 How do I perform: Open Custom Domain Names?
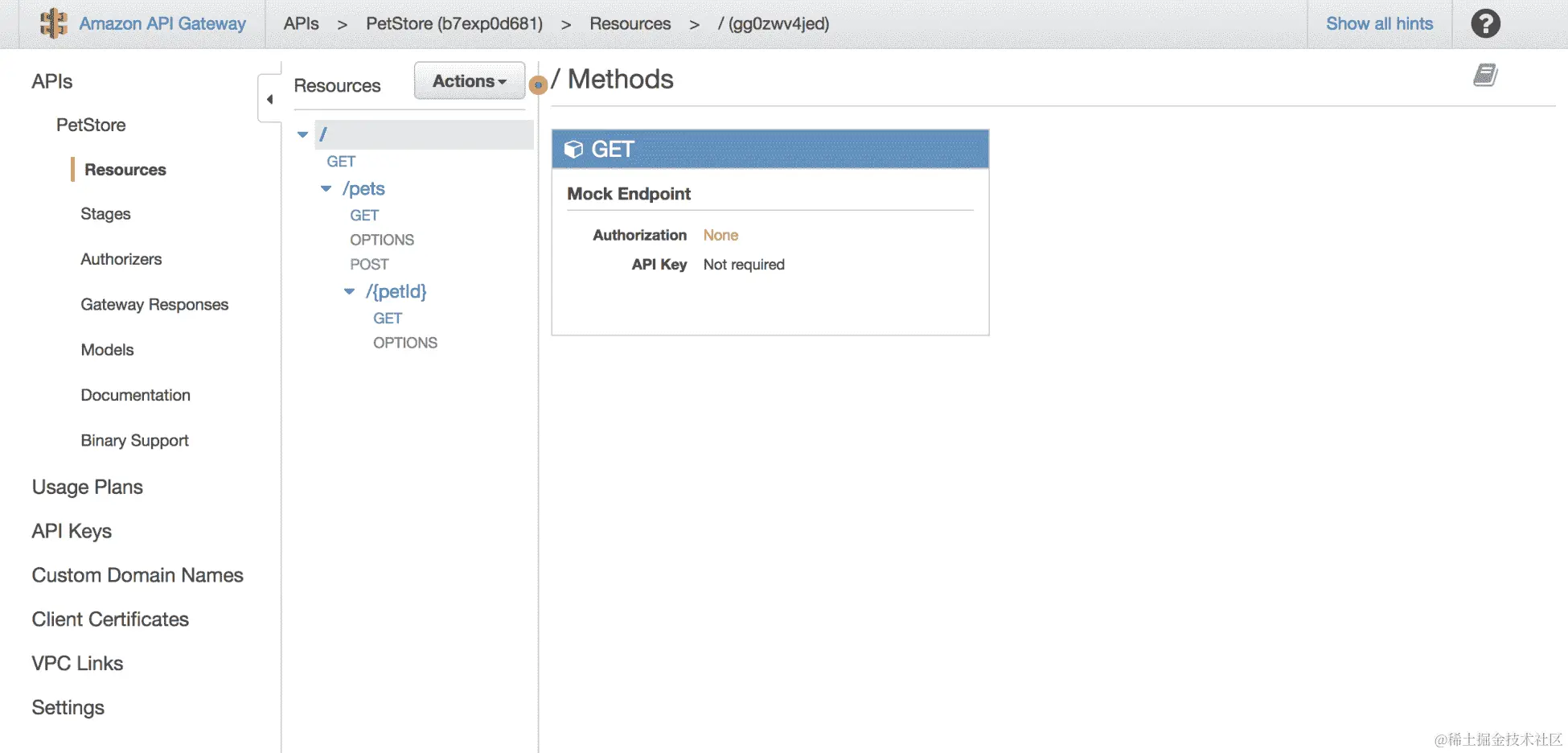[138, 575]
